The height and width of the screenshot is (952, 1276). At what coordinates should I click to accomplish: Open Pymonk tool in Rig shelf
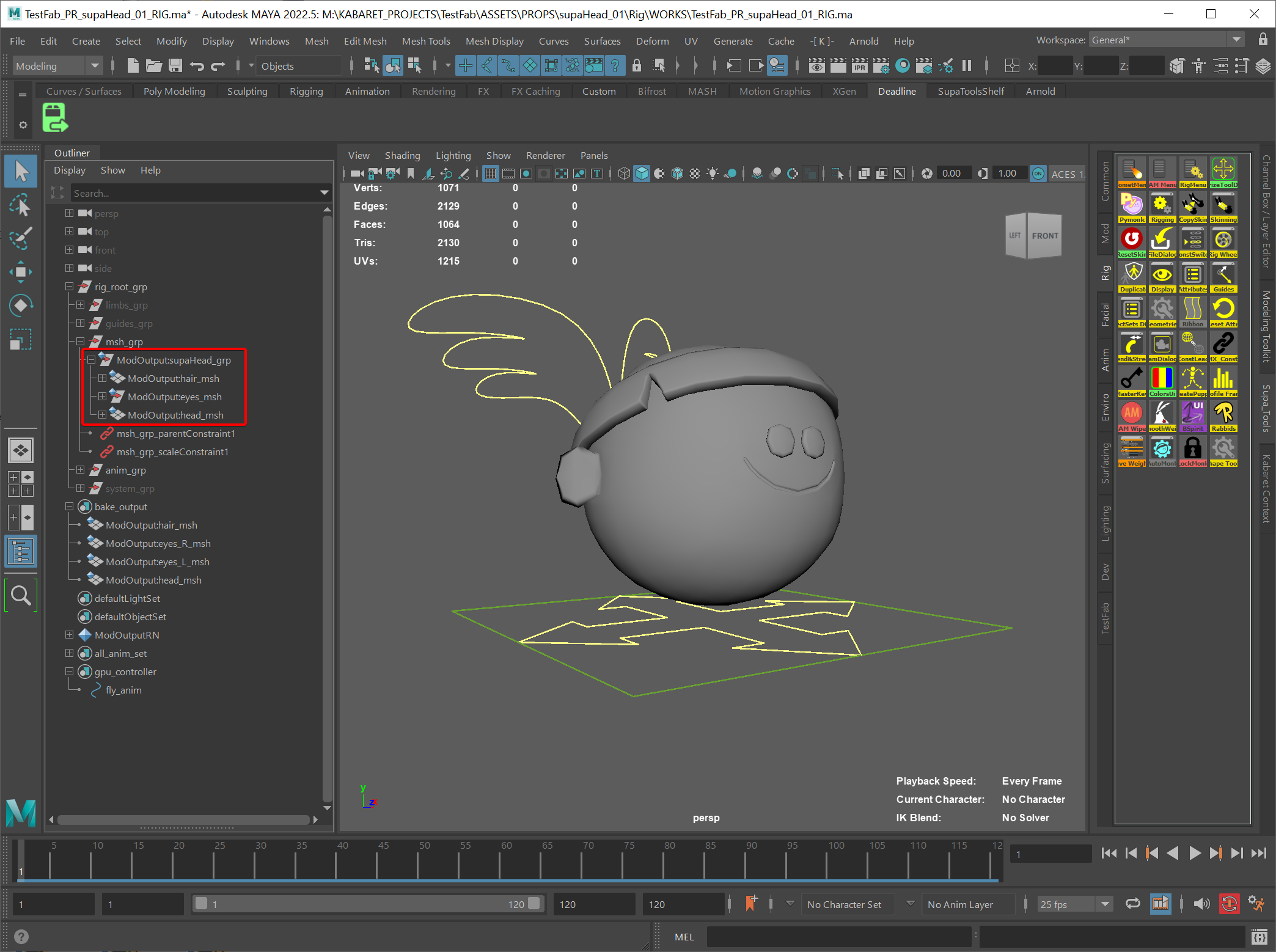click(1132, 208)
